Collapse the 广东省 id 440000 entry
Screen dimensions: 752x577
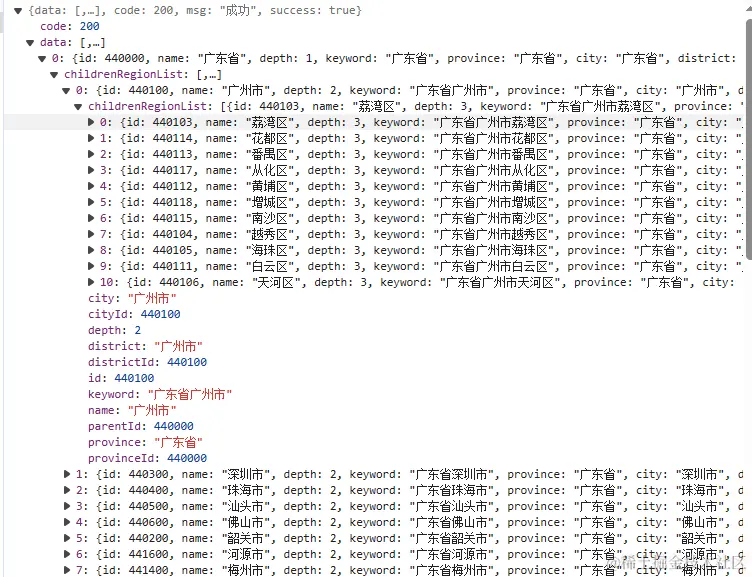(x=42, y=59)
